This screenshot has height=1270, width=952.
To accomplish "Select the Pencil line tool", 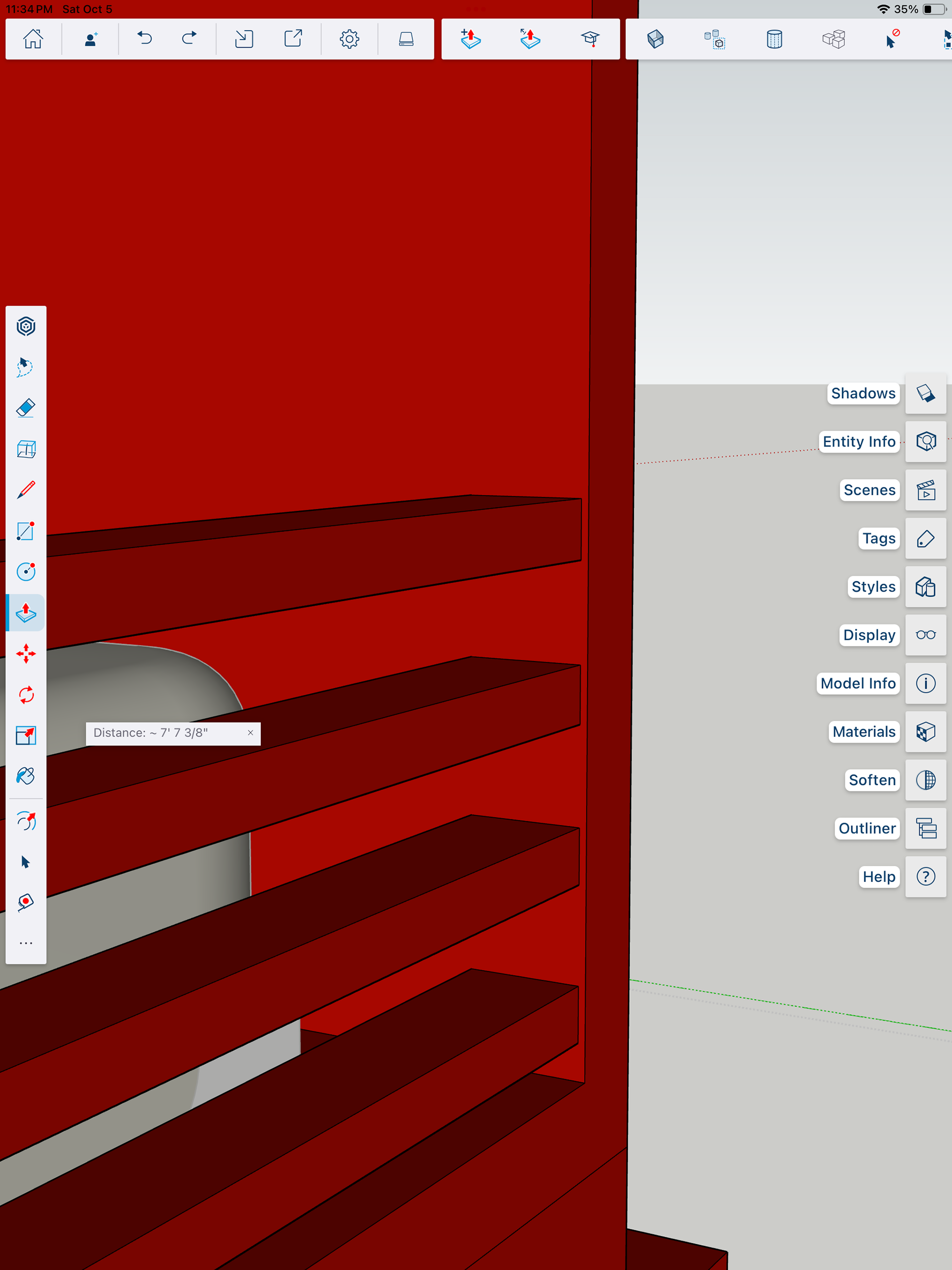I will pos(26,490).
